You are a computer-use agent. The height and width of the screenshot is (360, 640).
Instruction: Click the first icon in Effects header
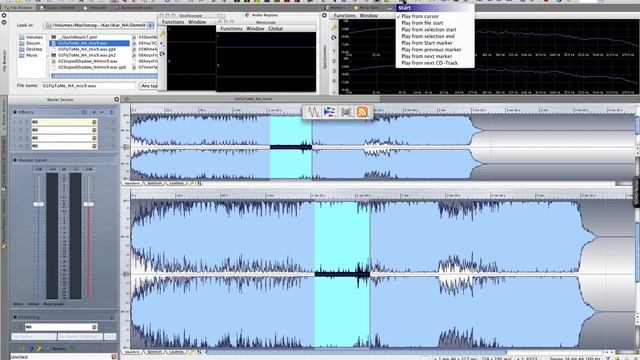84,112
